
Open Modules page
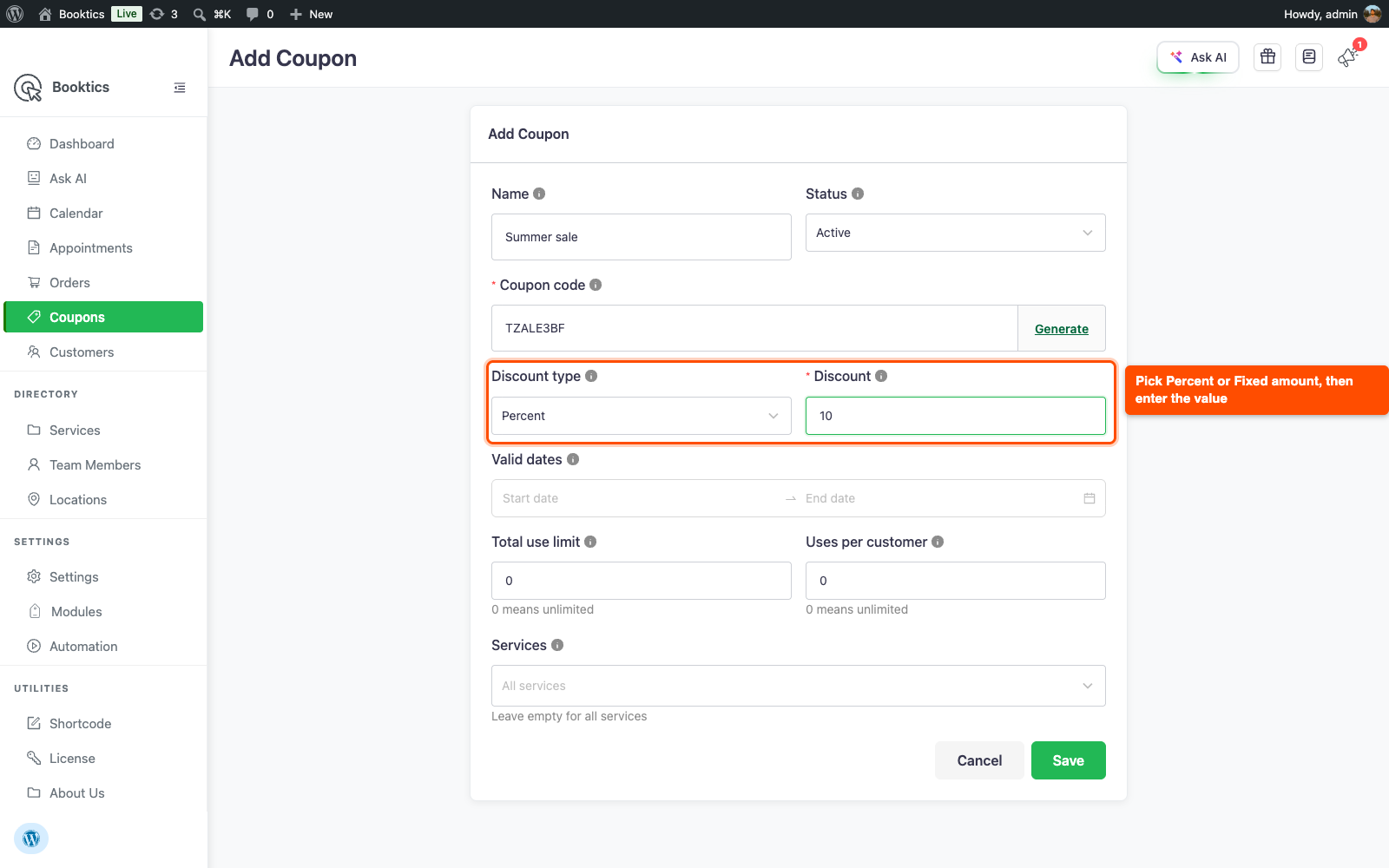click(x=103, y=612)
